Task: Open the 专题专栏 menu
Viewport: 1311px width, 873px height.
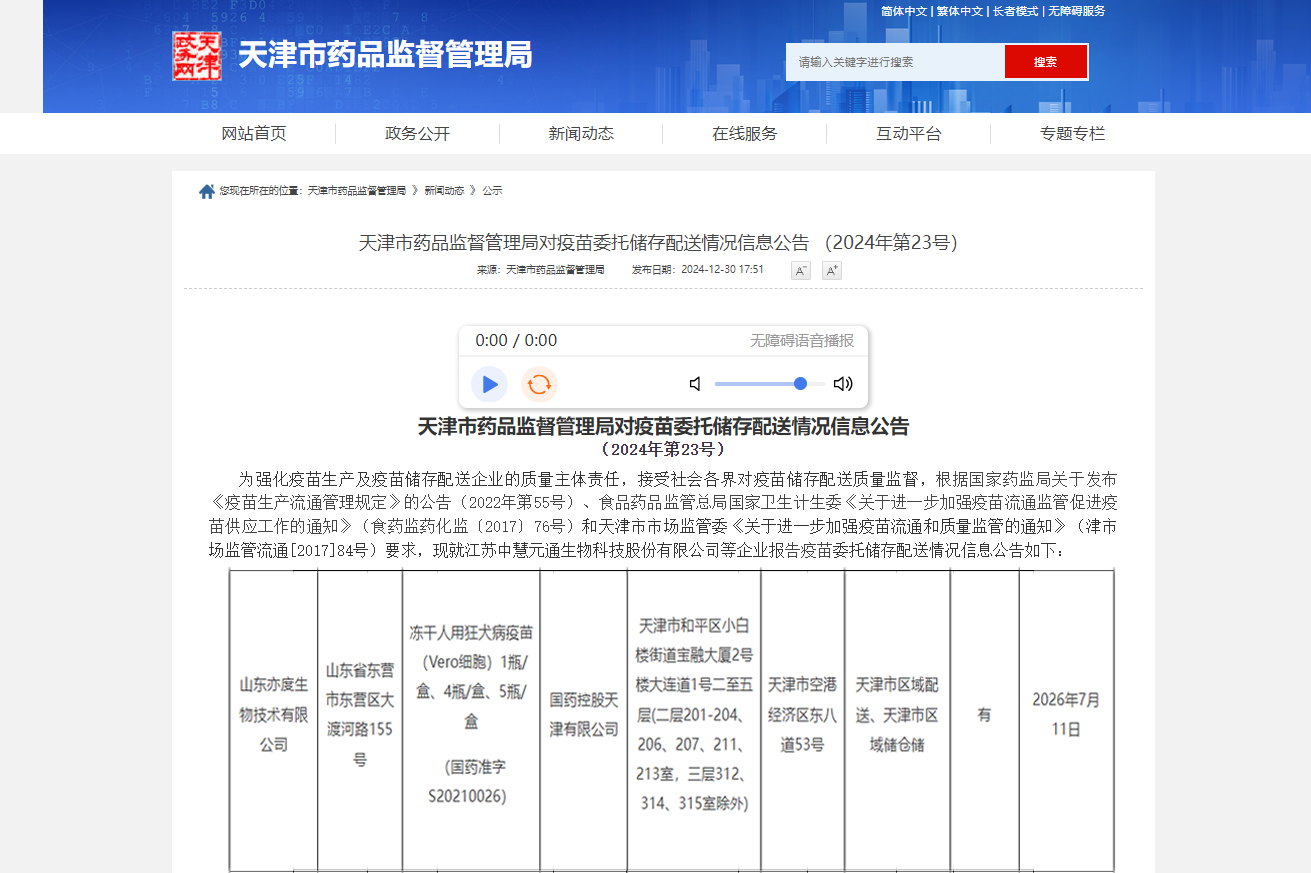Action: pos(1073,134)
